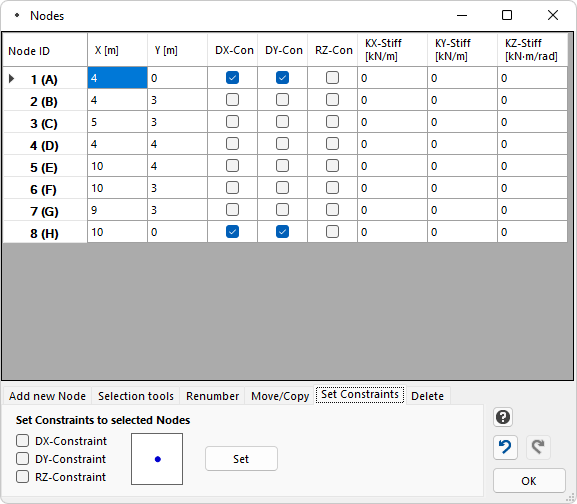The width and height of the screenshot is (577, 504).
Task: Enable RZ-Con for node 8 (H)
Action: (x=332, y=232)
